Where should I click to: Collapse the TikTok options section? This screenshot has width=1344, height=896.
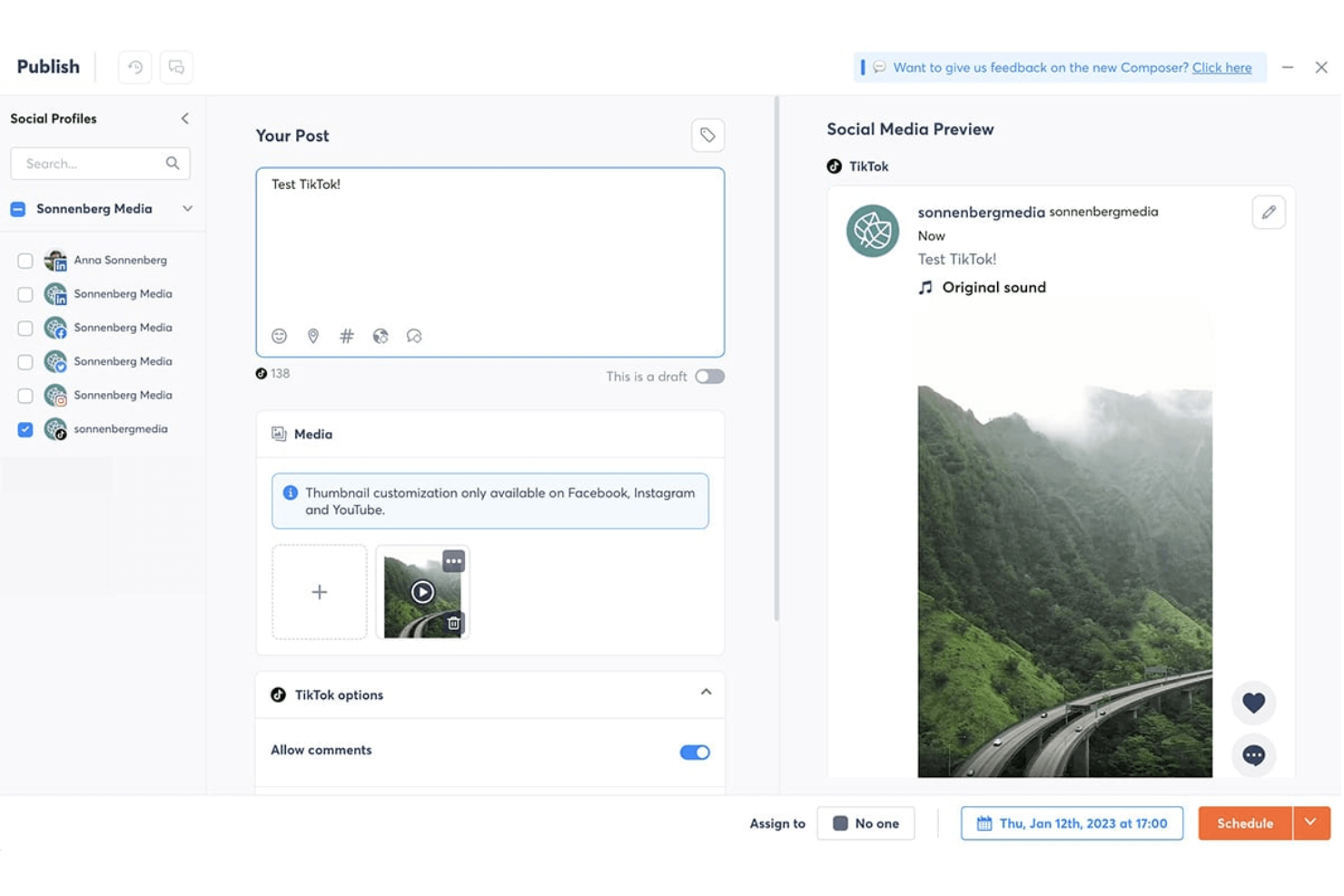click(706, 692)
